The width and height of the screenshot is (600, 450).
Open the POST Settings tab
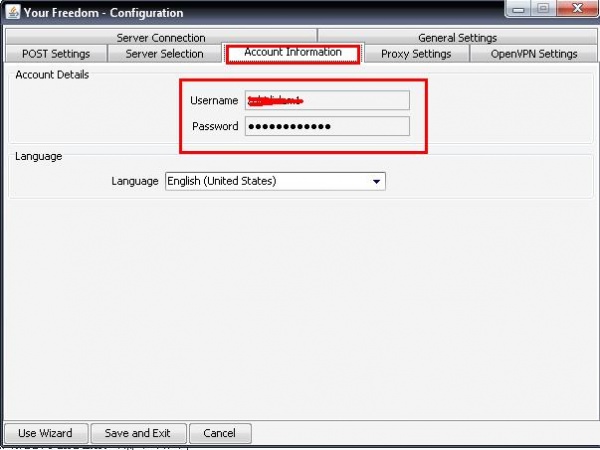point(56,54)
